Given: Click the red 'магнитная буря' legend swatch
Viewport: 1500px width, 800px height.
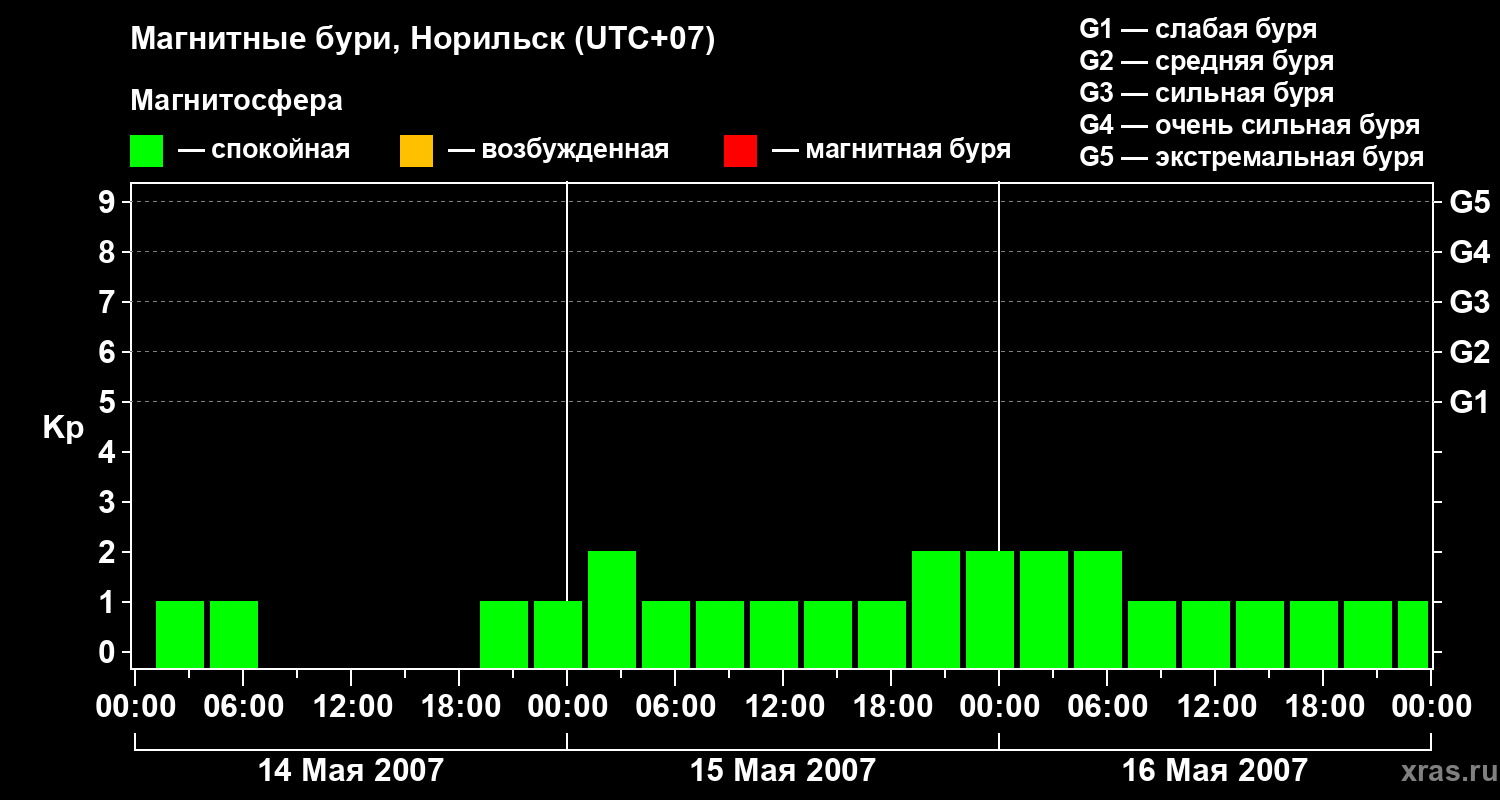Looking at the screenshot, I should [x=740, y=151].
